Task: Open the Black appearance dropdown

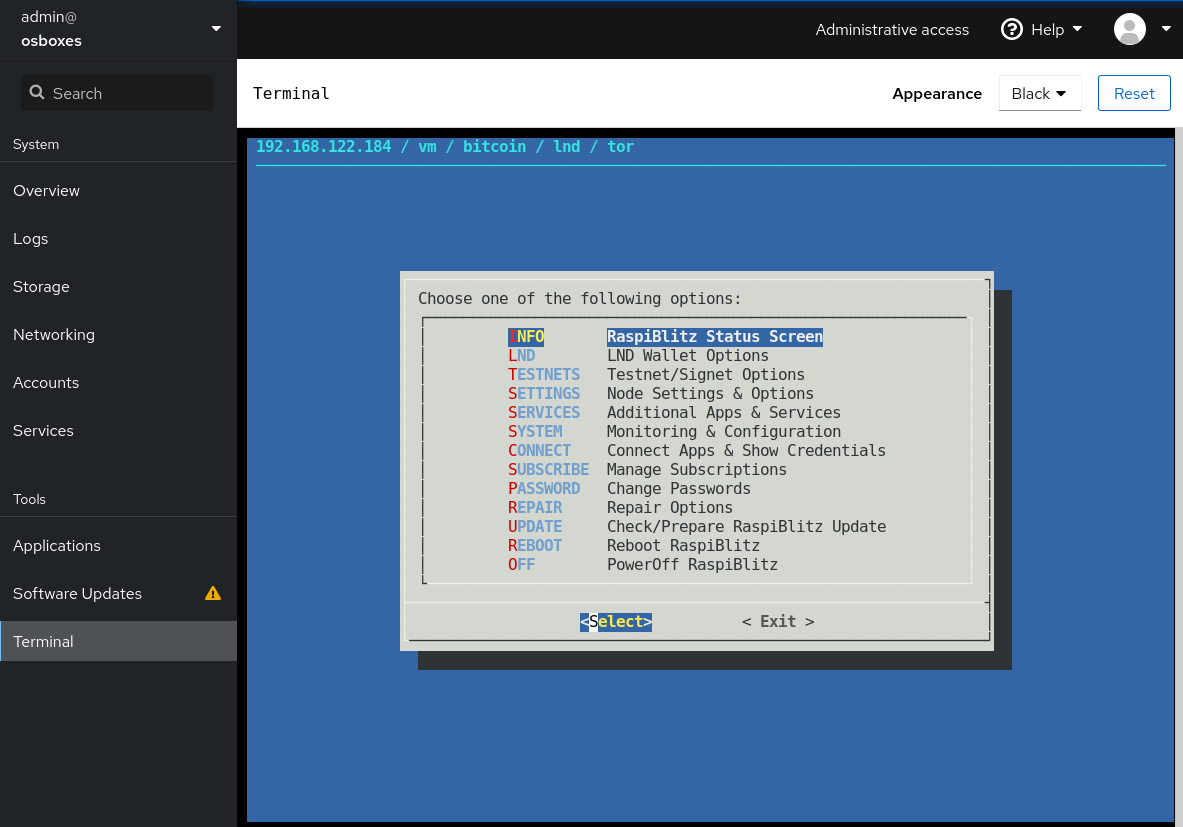Action: pos(1040,94)
